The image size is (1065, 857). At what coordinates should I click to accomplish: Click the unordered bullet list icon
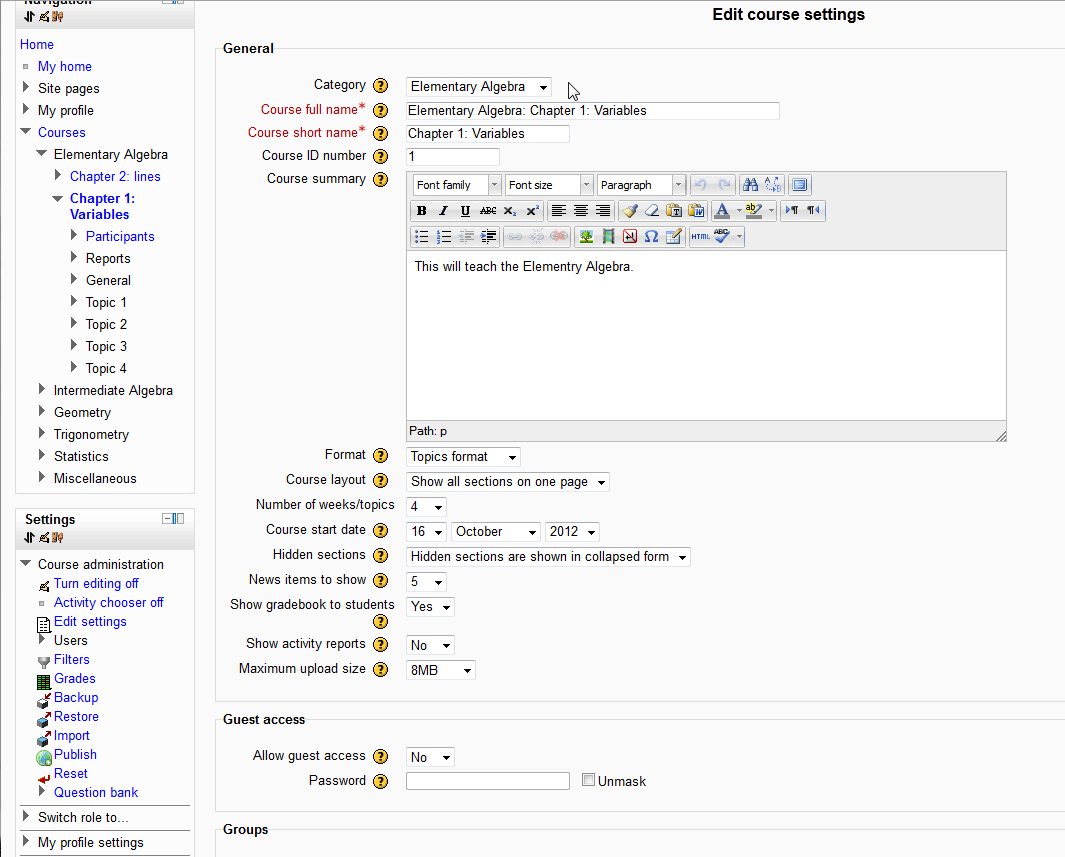click(x=422, y=237)
